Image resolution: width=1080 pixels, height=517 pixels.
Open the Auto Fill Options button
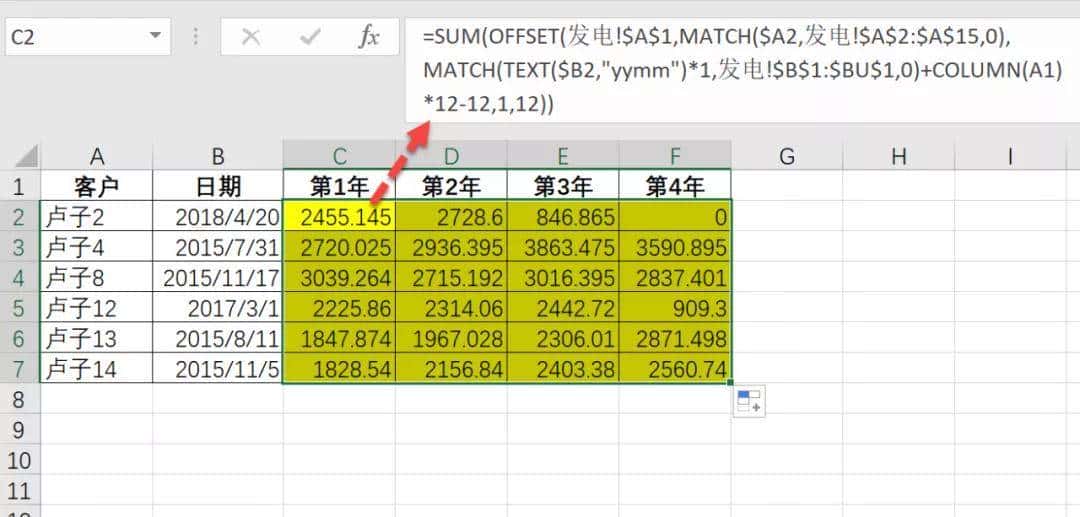coord(749,401)
